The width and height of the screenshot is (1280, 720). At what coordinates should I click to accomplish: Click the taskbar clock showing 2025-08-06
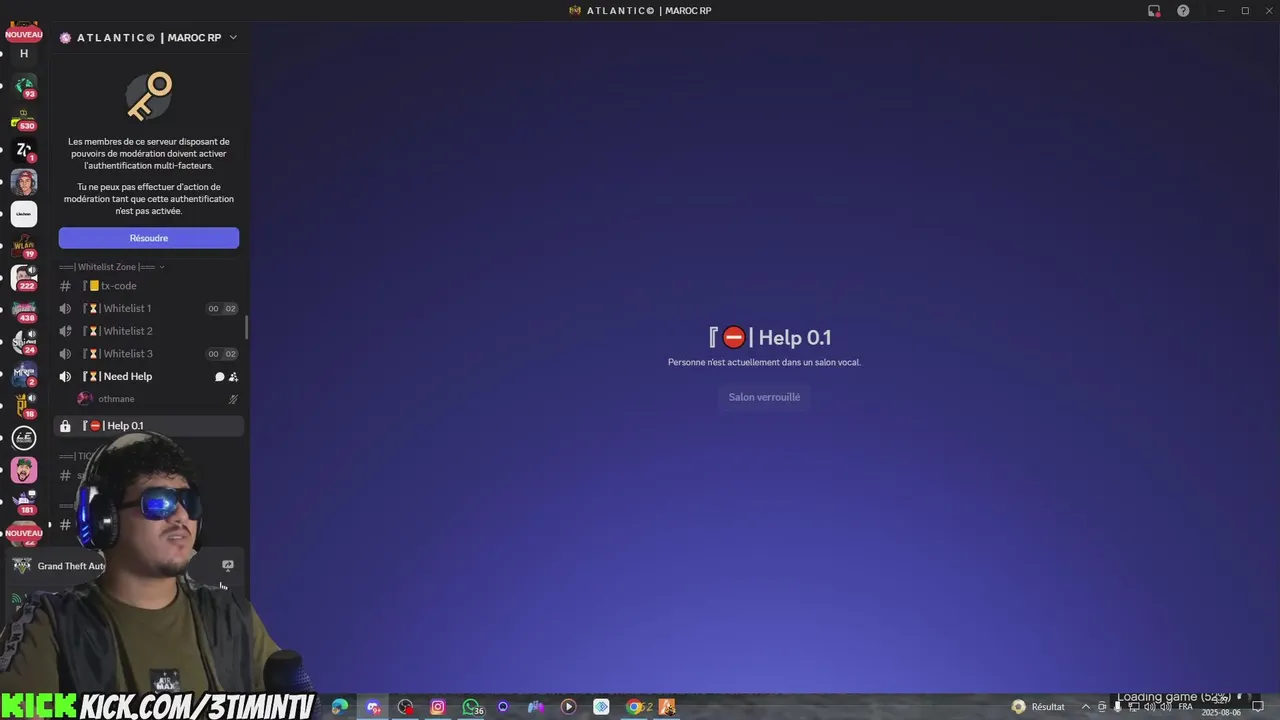click(x=1221, y=707)
